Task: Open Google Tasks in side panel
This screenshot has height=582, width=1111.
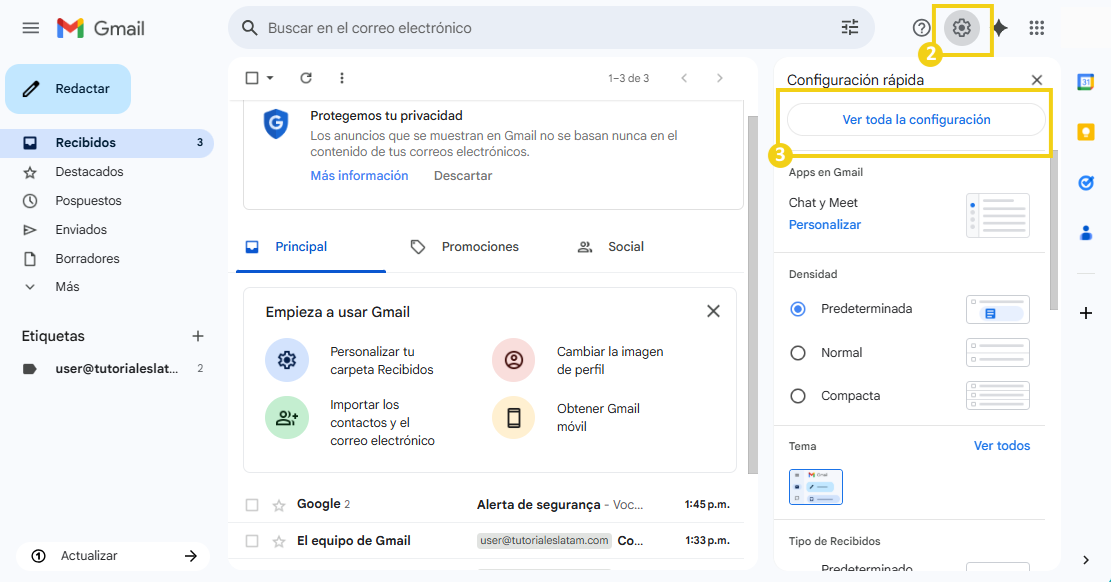Action: [1085, 183]
